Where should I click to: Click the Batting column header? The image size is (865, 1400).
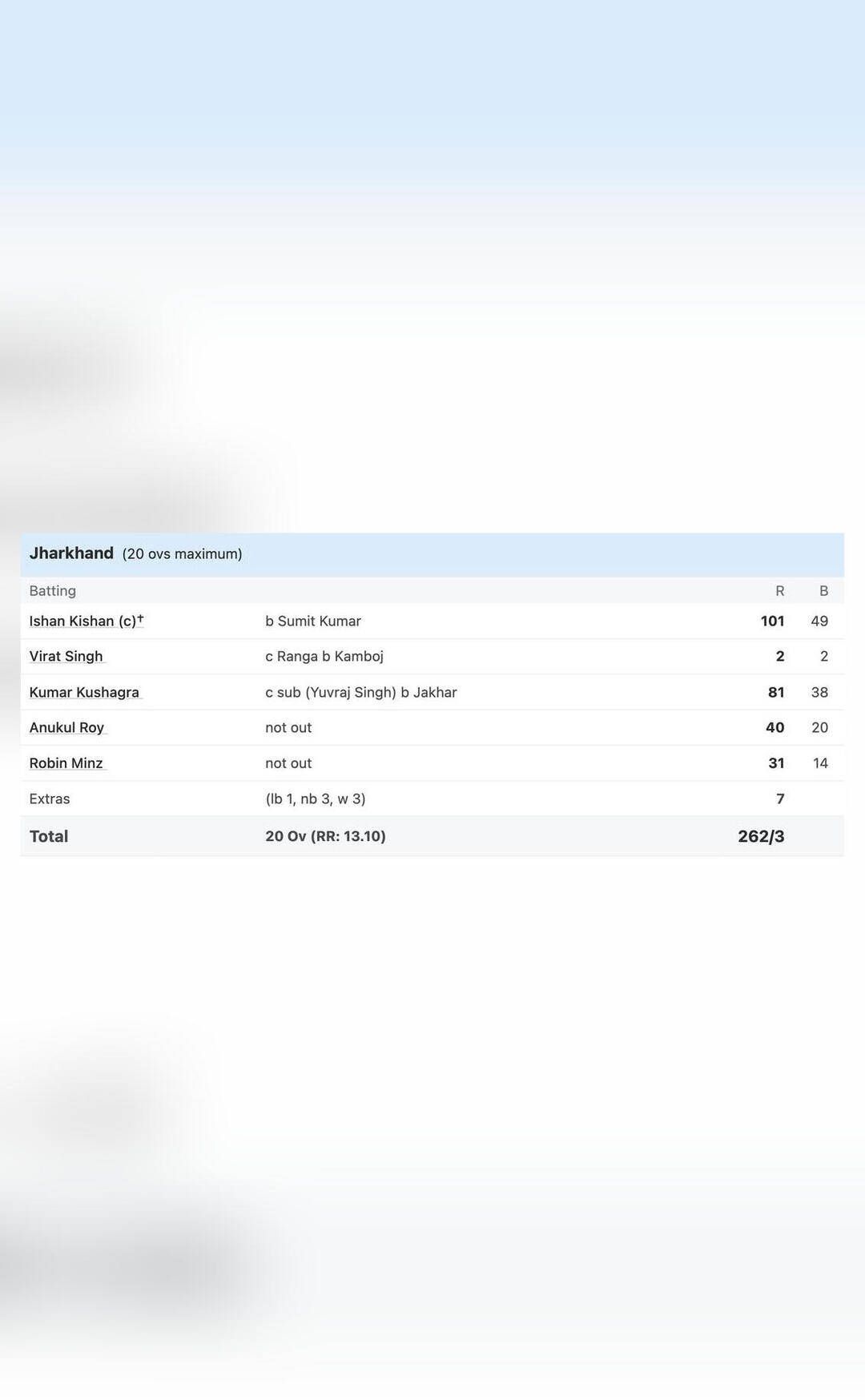tap(52, 591)
